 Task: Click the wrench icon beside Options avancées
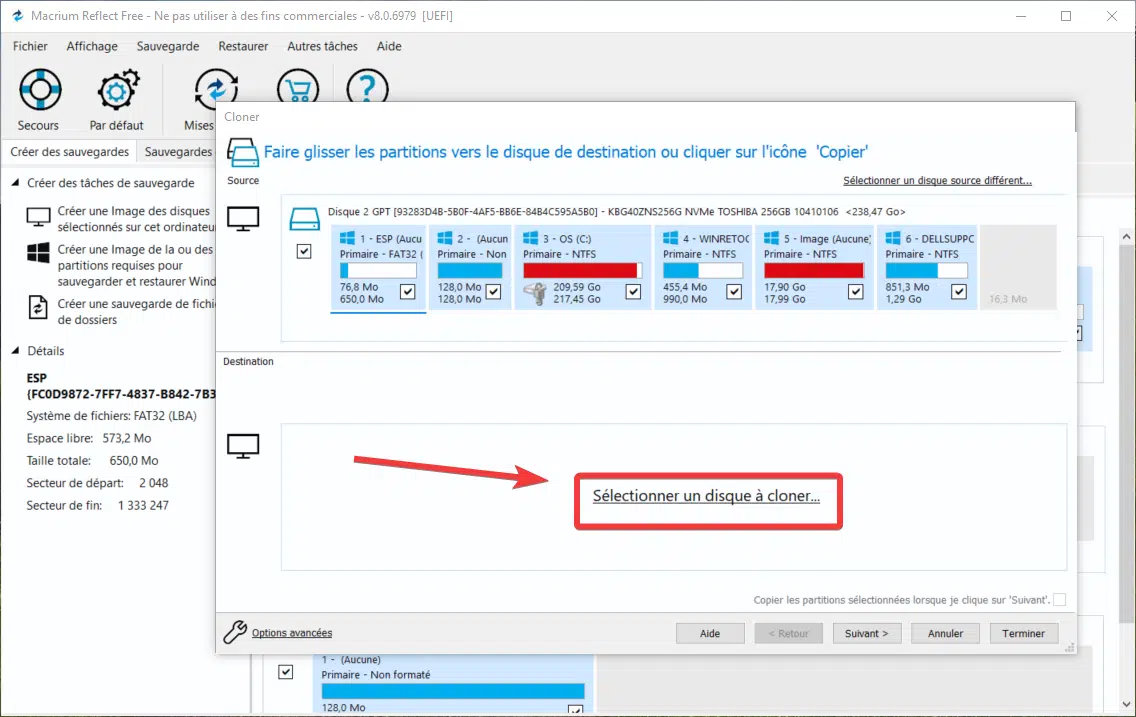[235, 632]
